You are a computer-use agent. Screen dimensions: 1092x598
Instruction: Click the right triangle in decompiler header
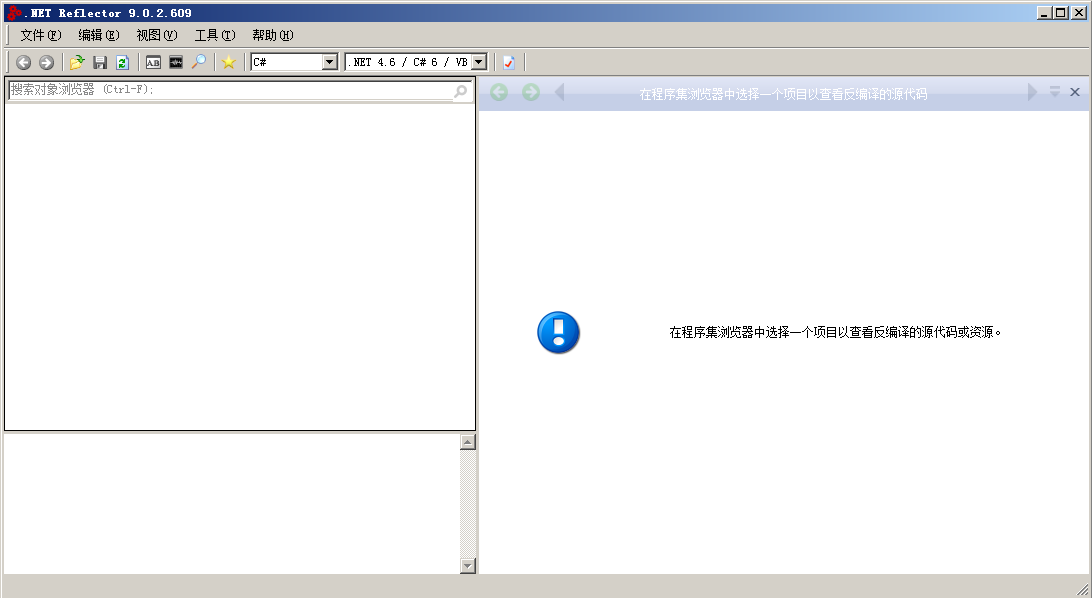click(1032, 92)
